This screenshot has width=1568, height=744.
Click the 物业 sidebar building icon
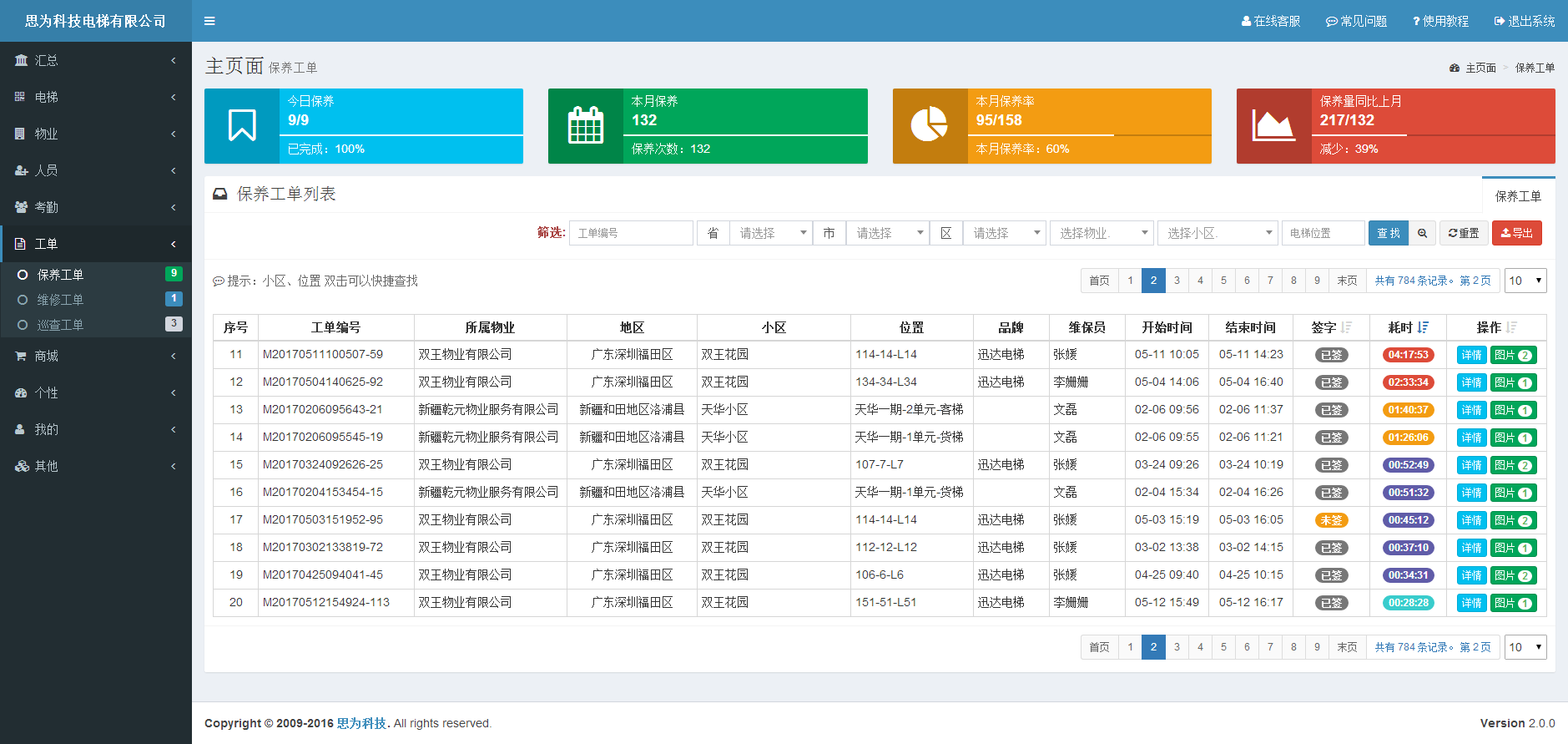coord(20,134)
